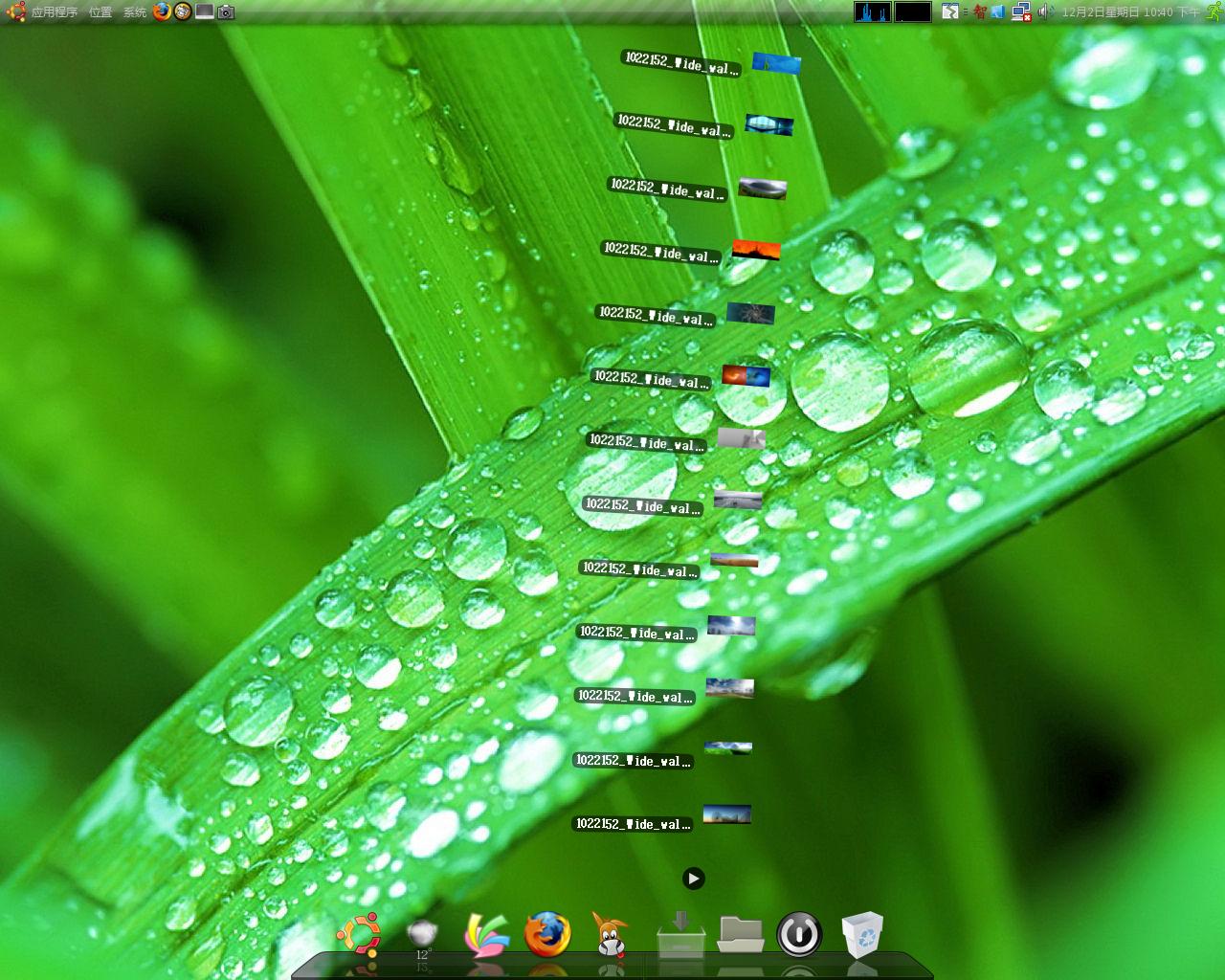
Task: Click the window manager switcher tray icon
Action: (x=949, y=11)
